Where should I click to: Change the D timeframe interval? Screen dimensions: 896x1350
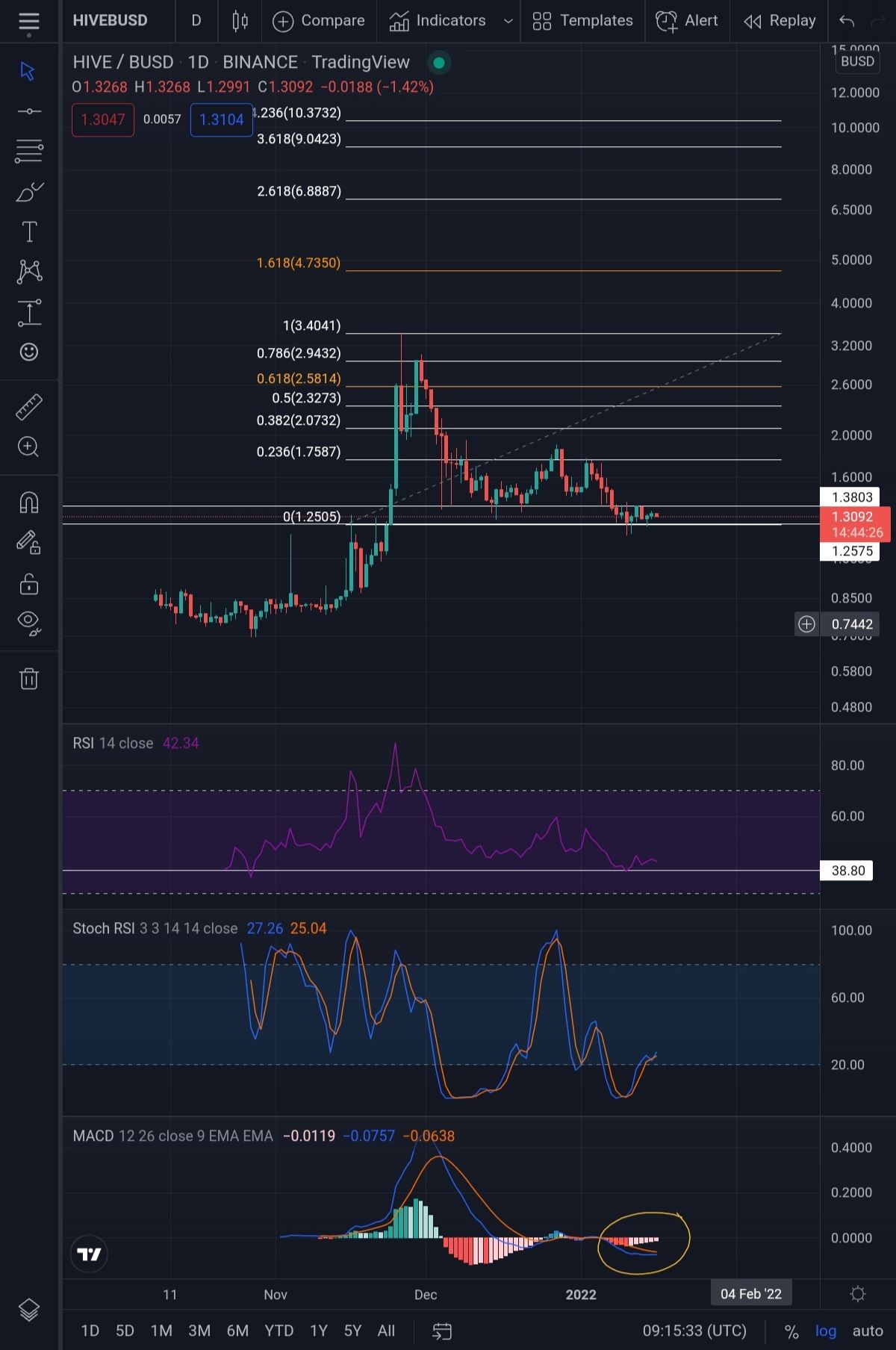pos(196,21)
